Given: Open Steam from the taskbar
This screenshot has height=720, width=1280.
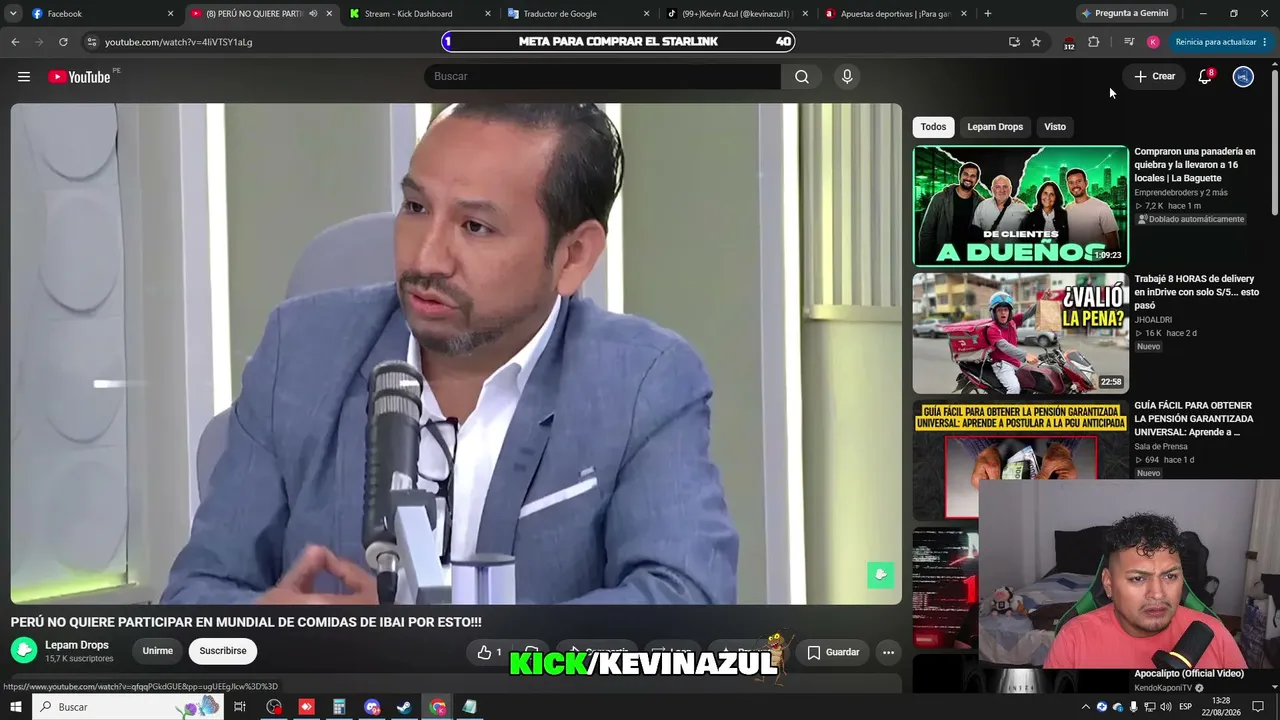Looking at the screenshot, I should click(x=403, y=707).
